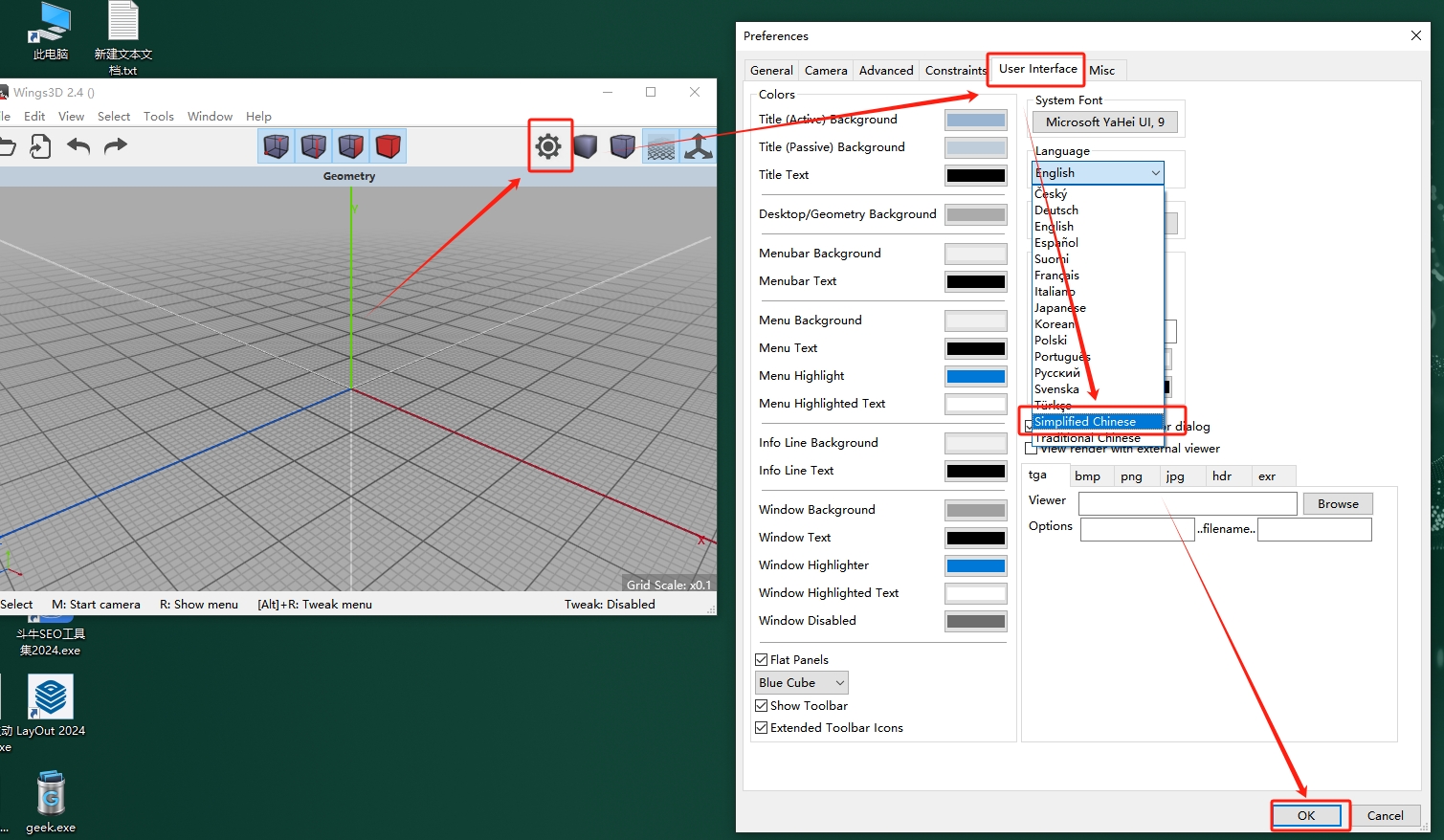Select body selection mode red cube icon
This screenshot has width=1444, height=840.
tap(388, 146)
